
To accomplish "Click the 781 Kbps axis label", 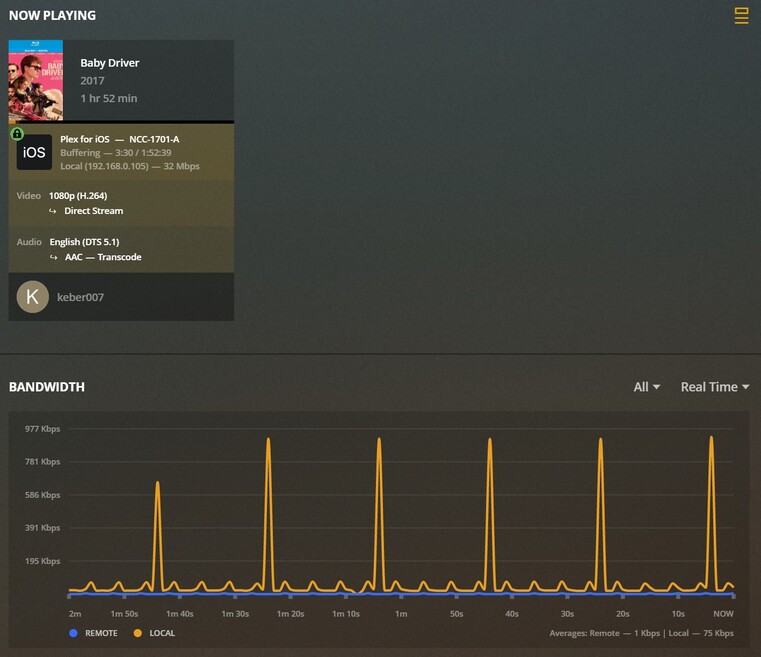I will (x=43, y=461).
